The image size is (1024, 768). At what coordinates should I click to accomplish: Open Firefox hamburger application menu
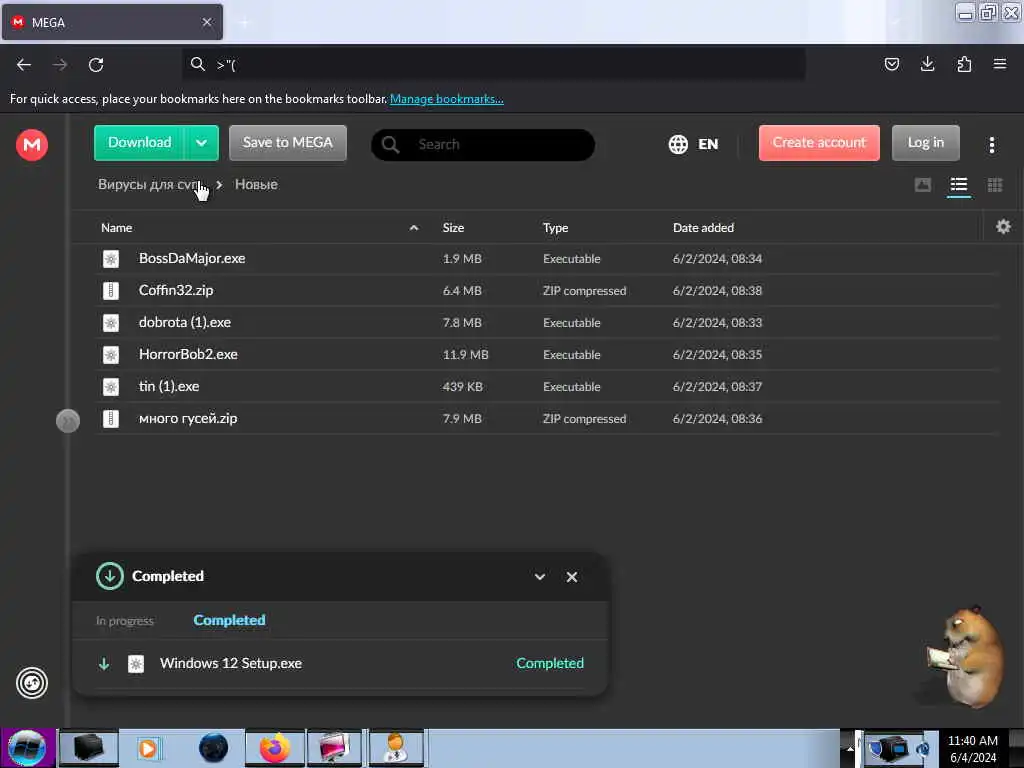pyautogui.click(x=999, y=64)
